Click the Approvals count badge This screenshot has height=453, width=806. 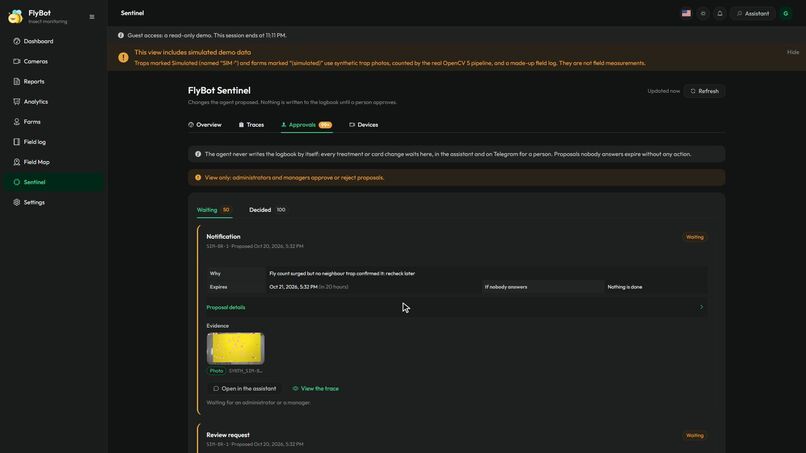[x=325, y=125]
